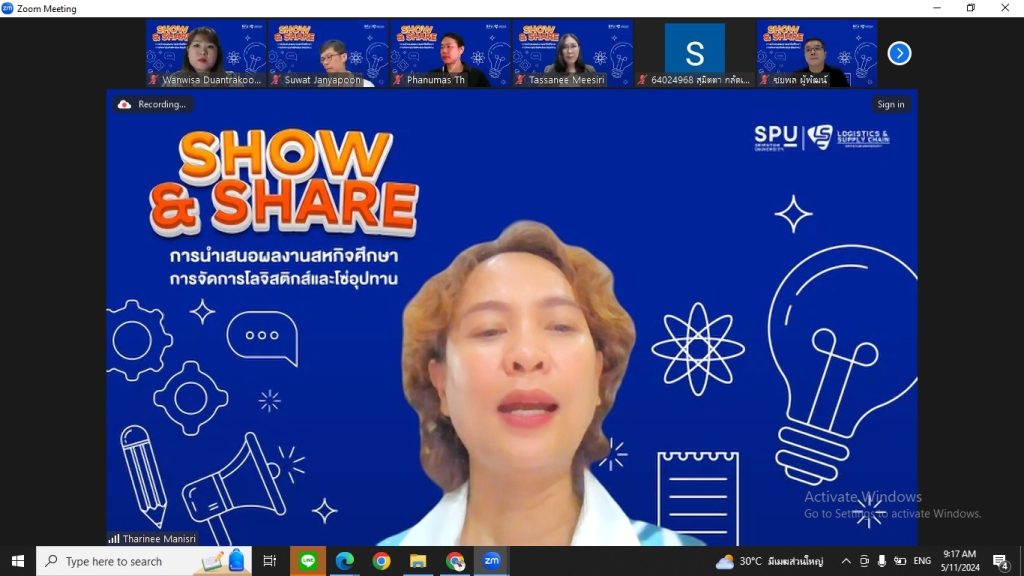
Task: Show next participants with blue arrow
Action: pyautogui.click(x=899, y=54)
